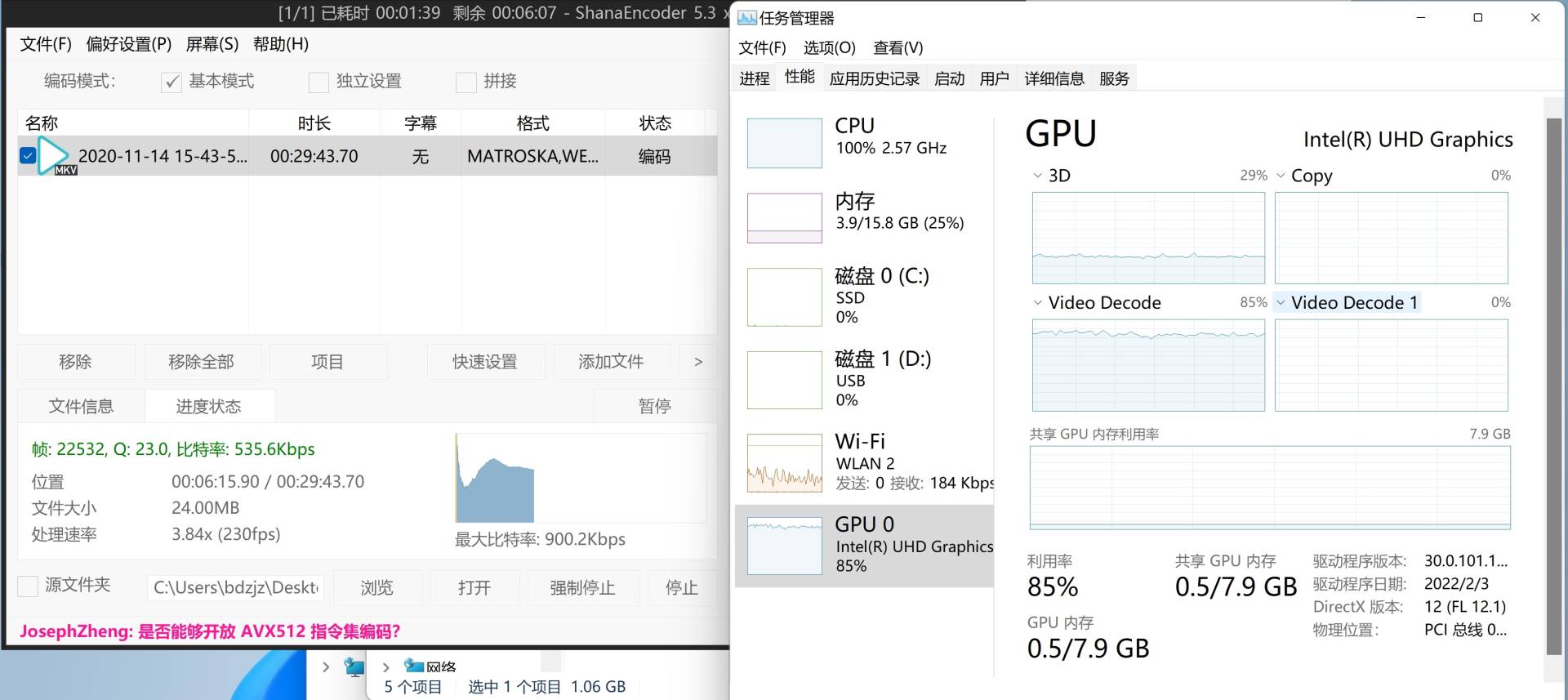The height and width of the screenshot is (700, 1568).
Task: Click the Task Manager vertical scrollbar
Action: click(1553, 384)
